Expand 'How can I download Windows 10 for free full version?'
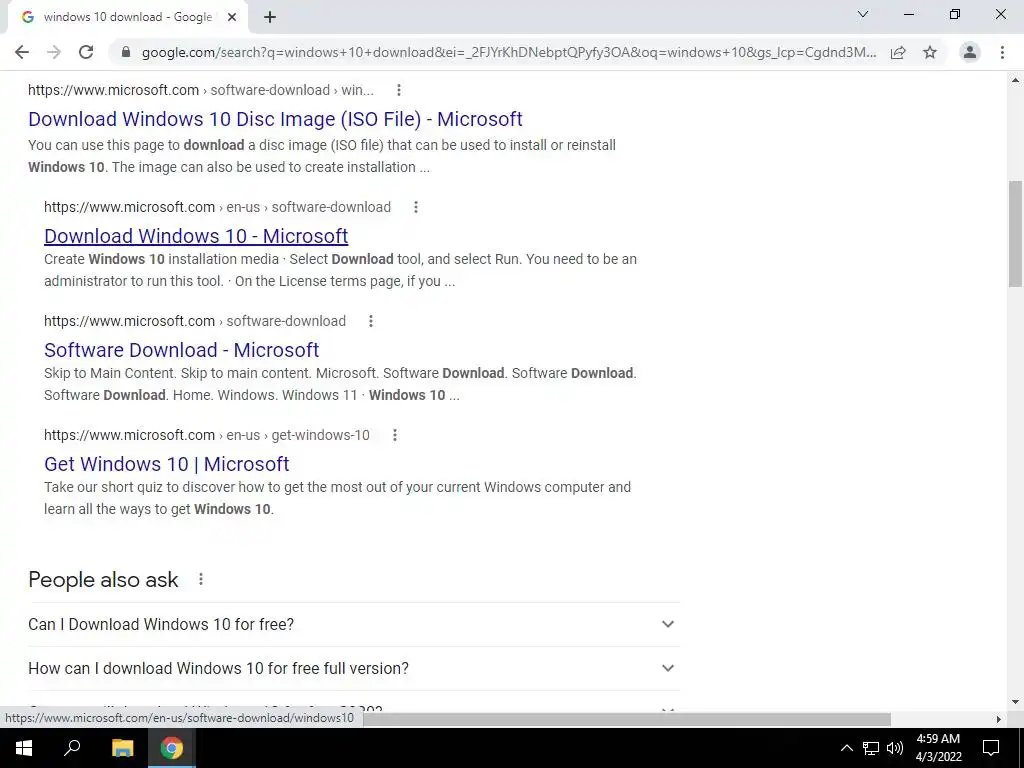 tap(353, 668)
